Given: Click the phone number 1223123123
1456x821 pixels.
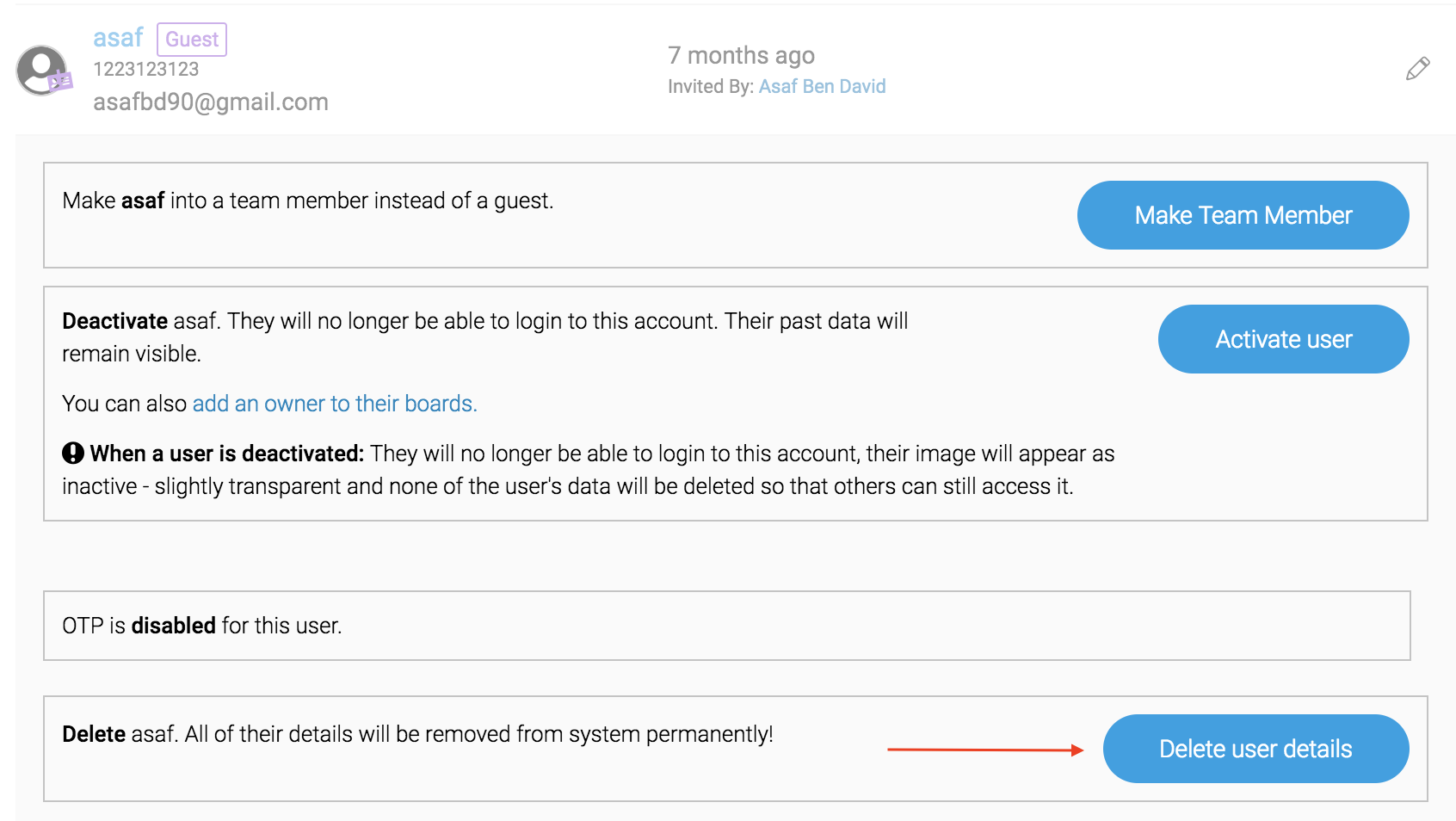Looking at the screenshot, I should pyautogui.click(x=146, y=69).
